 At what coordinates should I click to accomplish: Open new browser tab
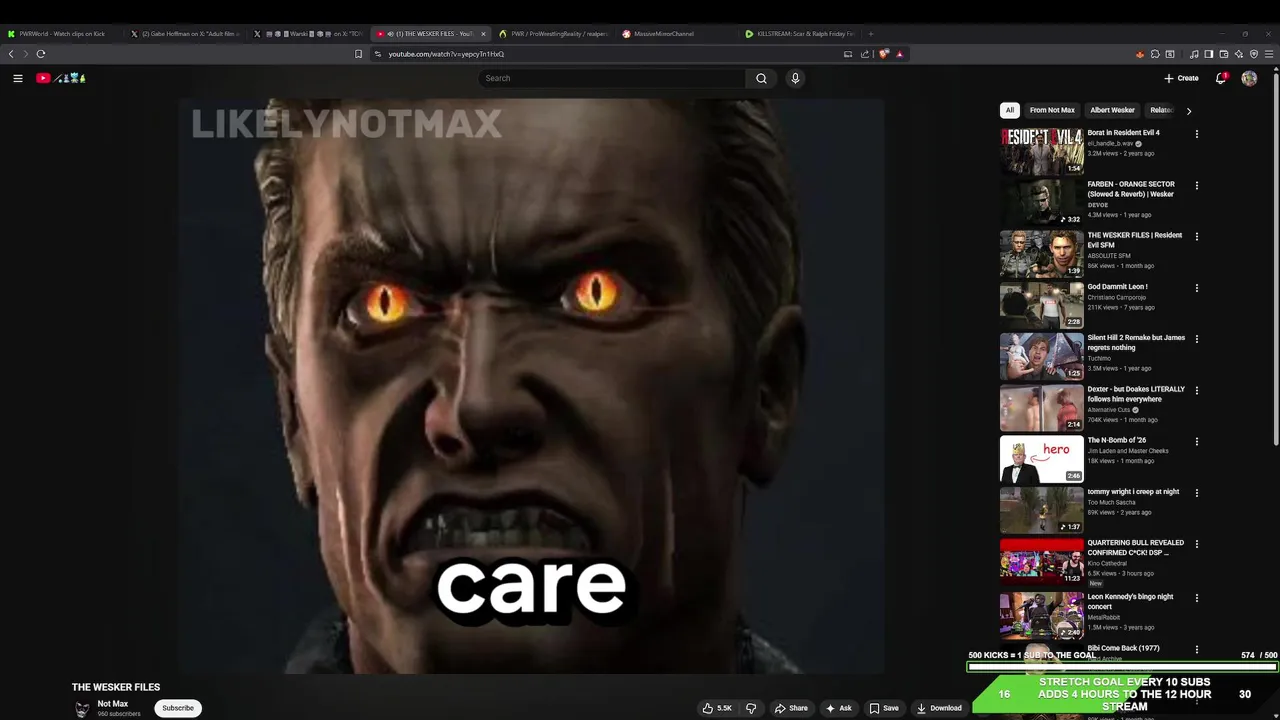click(x=871, y=34)
